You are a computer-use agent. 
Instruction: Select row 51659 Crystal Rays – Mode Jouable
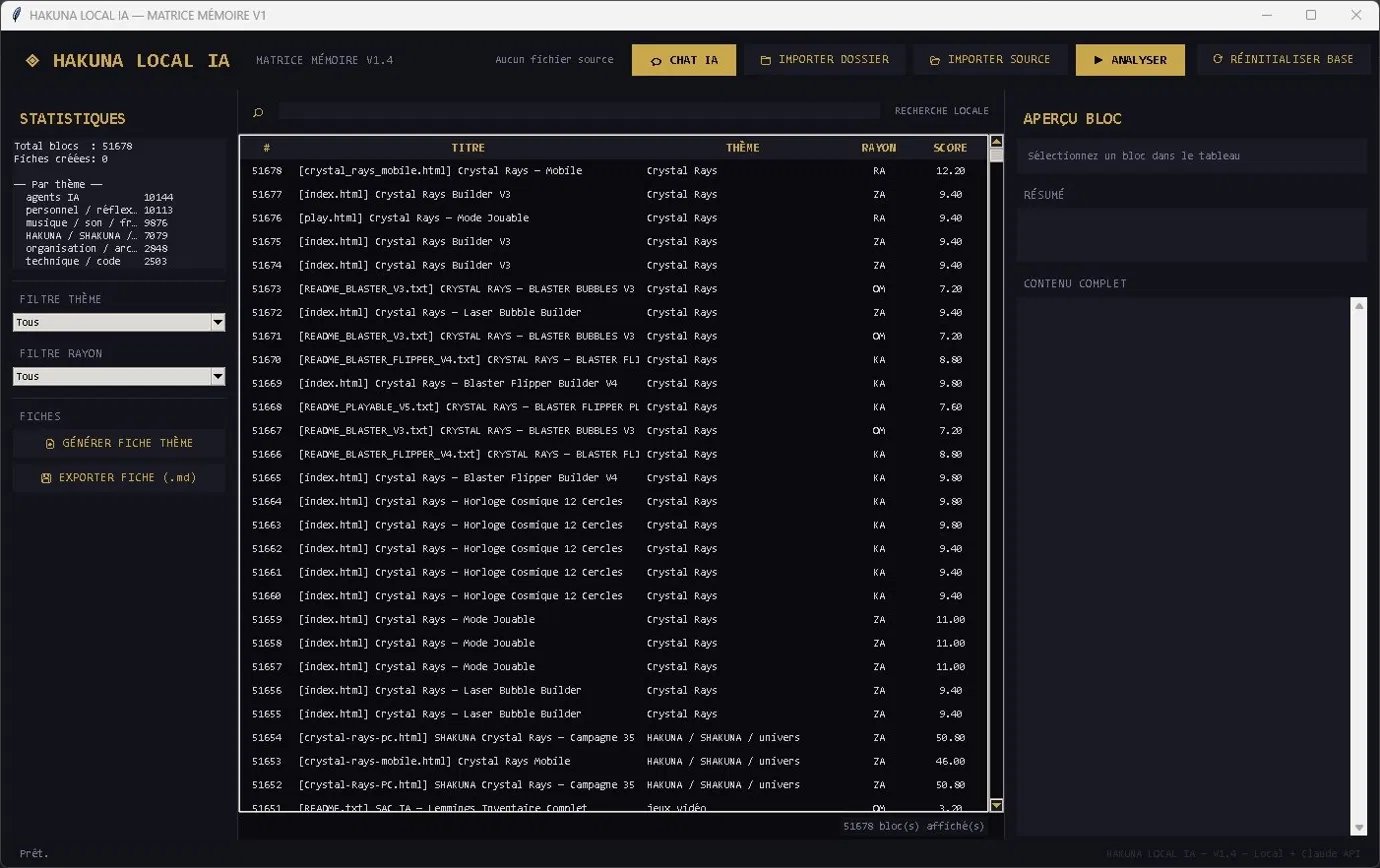614,619
